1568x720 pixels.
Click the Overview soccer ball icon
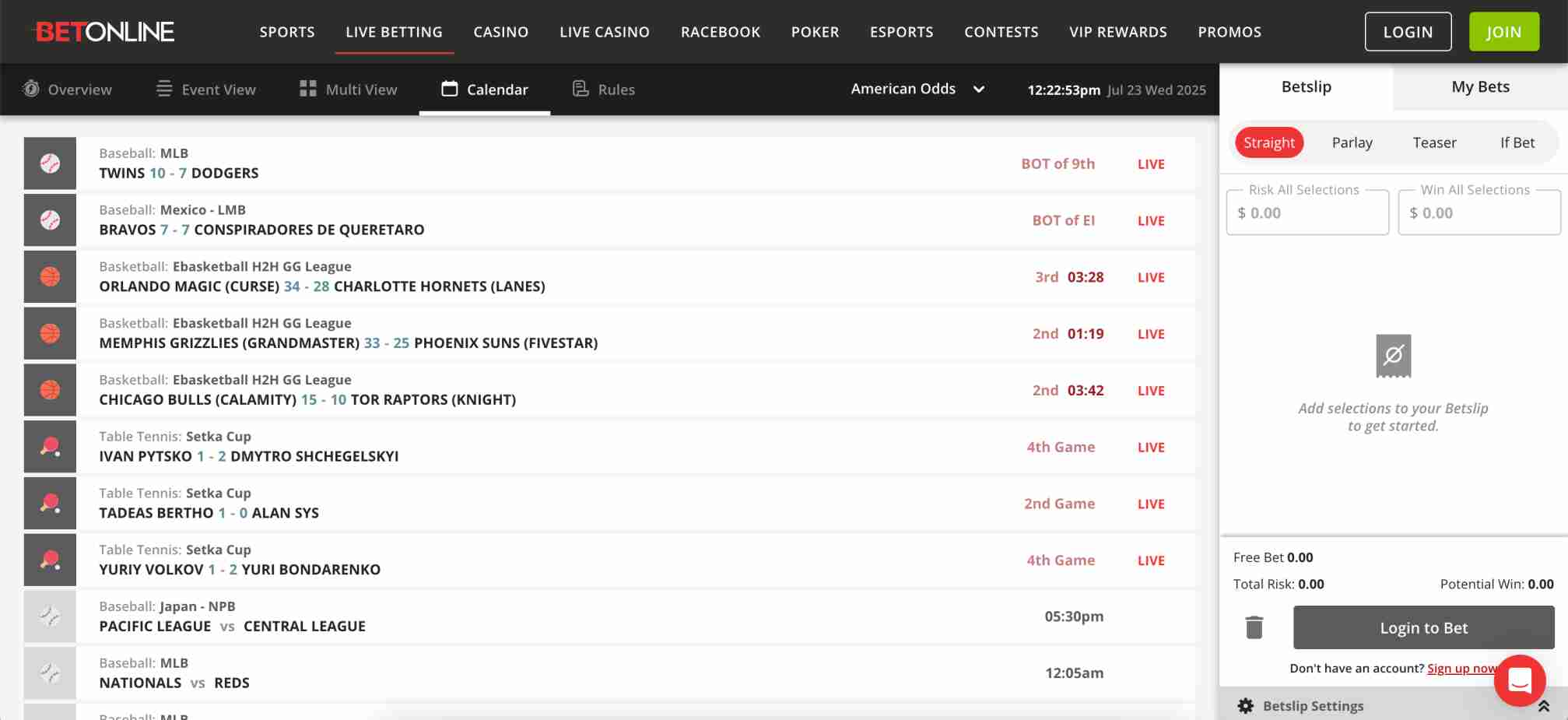pos(31,89)
